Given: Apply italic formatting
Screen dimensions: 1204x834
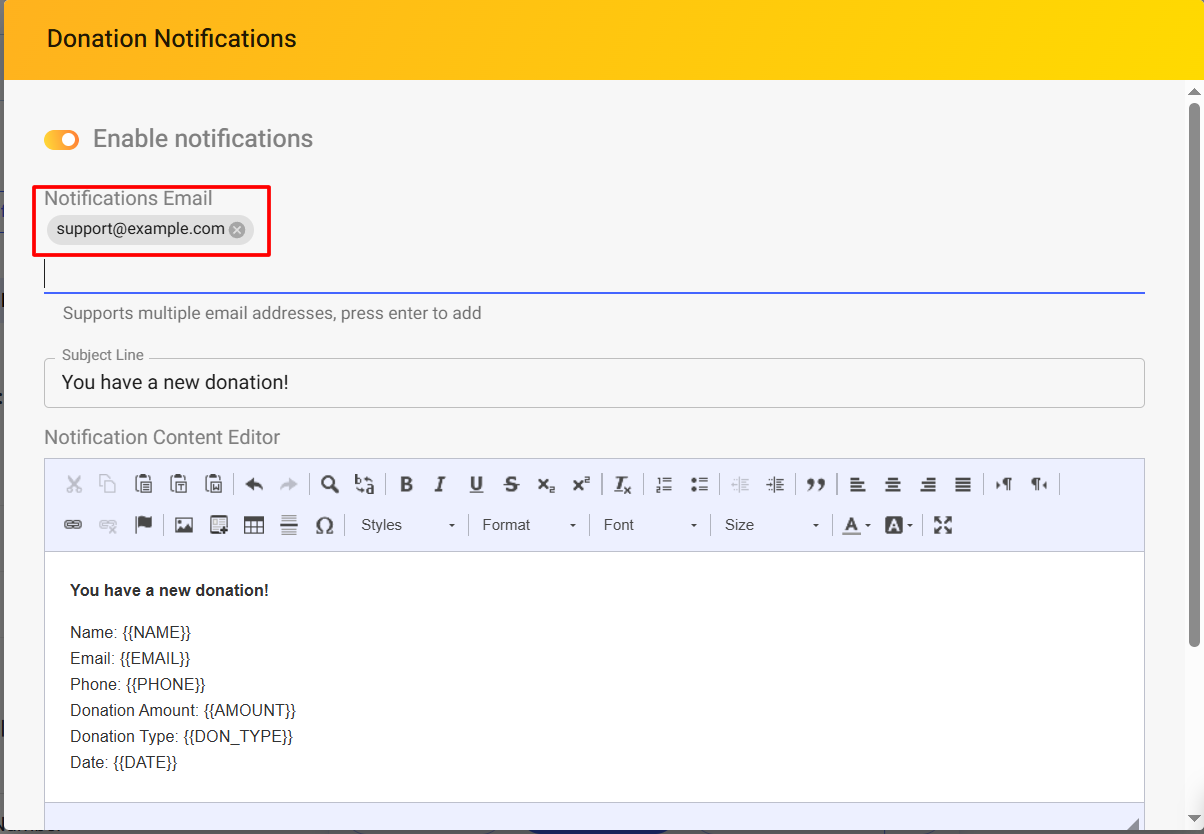Looking at the screenshot, I should click(440, 485).
